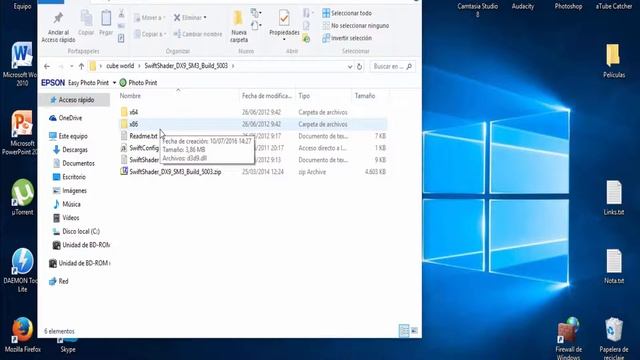Open Descargas in sidebar
The width and height of the screenshot is (640, 360).
click(71, 150)
